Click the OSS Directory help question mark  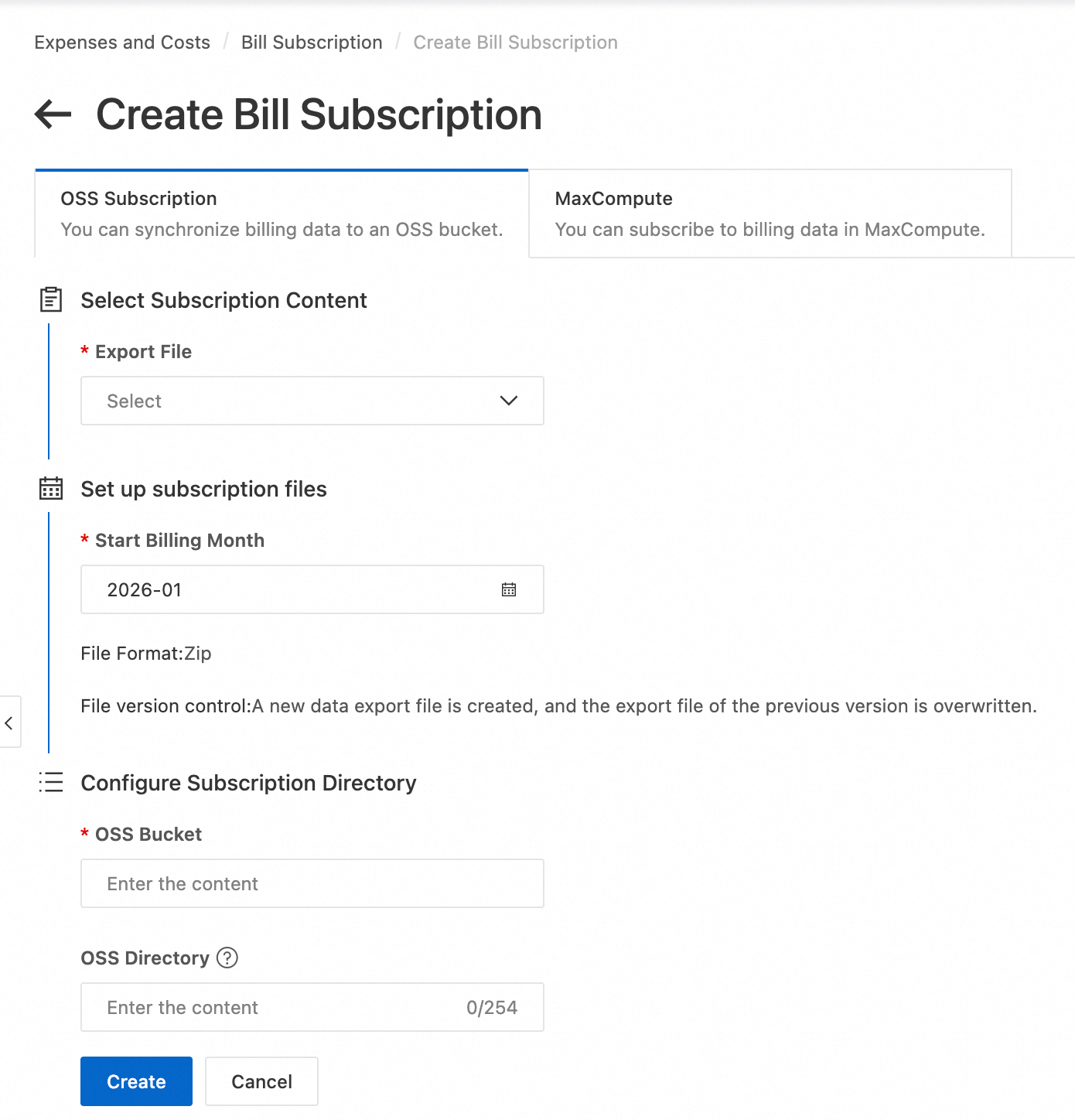227,958
